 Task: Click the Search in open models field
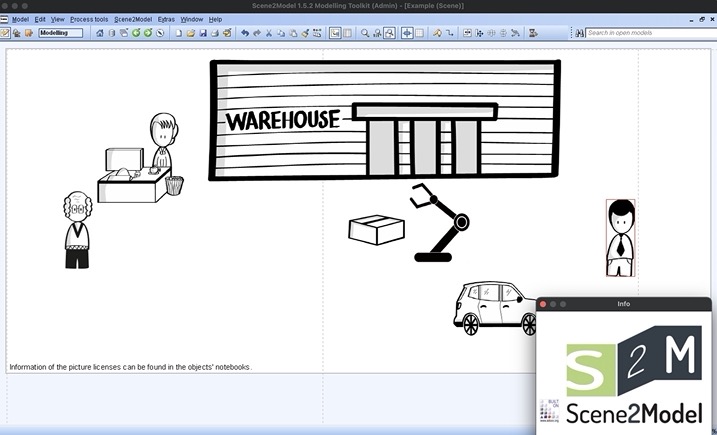(651, 33)
